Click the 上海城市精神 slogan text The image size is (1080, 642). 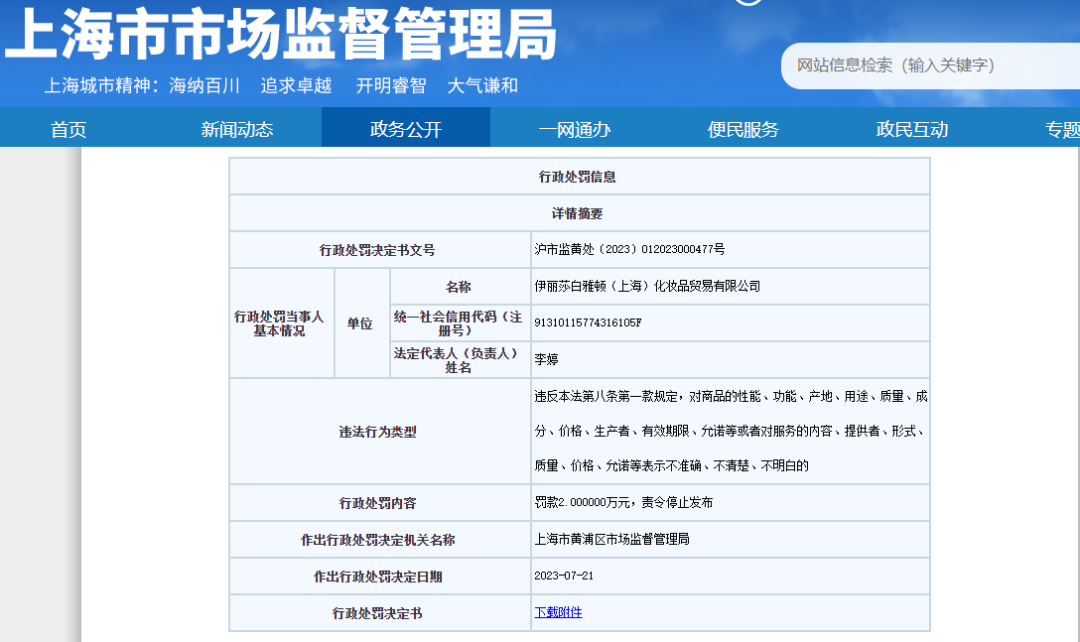[x=280, y=86]
